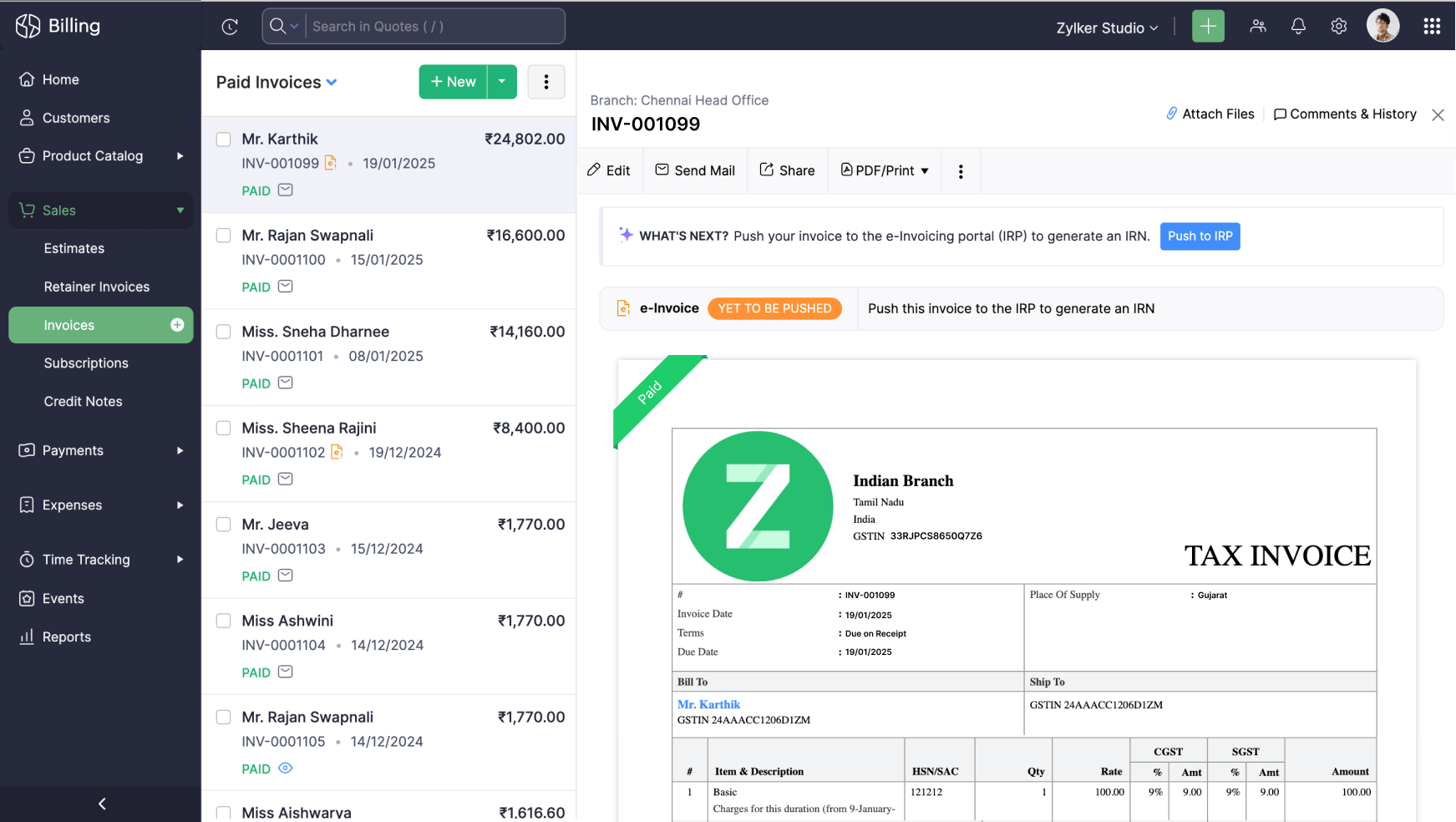Image resolution: width=1456 pixels, height=822 pixels.
Task: Click the Mr. Karthik customer link
Action: pyautogui.click(x=708, y=704)
